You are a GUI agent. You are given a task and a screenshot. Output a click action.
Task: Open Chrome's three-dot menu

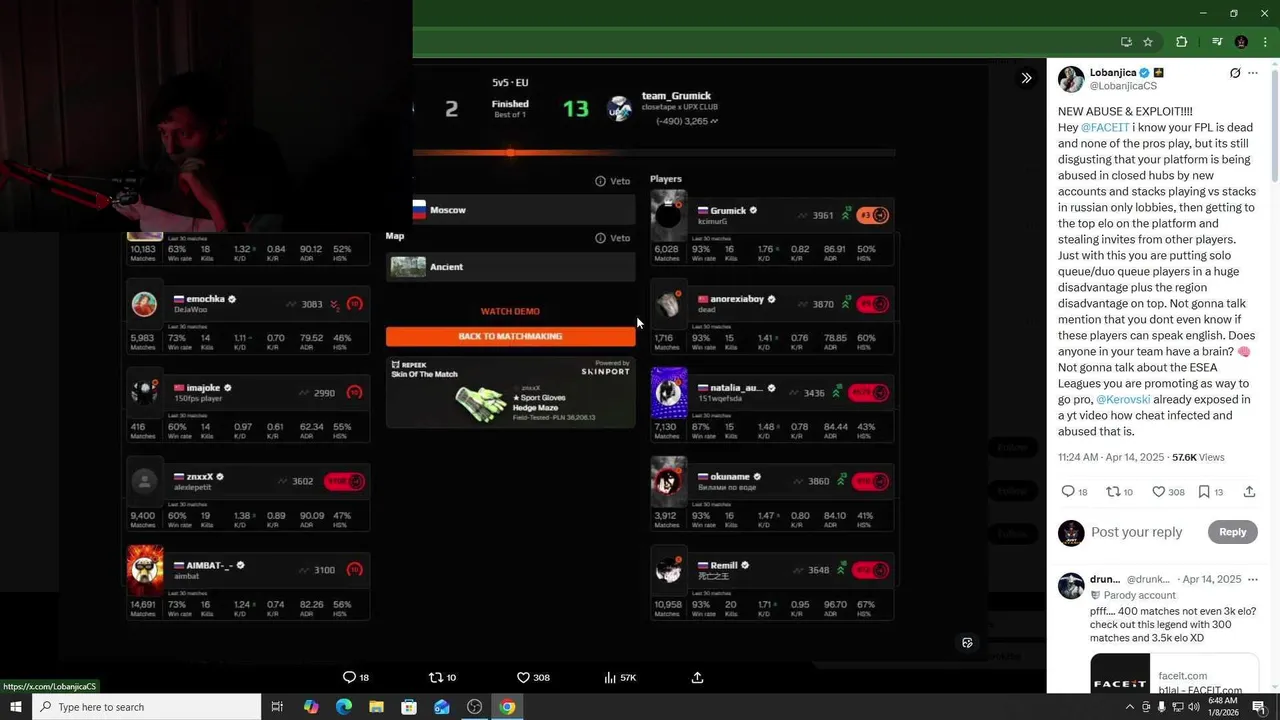click(x=1265, y=42)
